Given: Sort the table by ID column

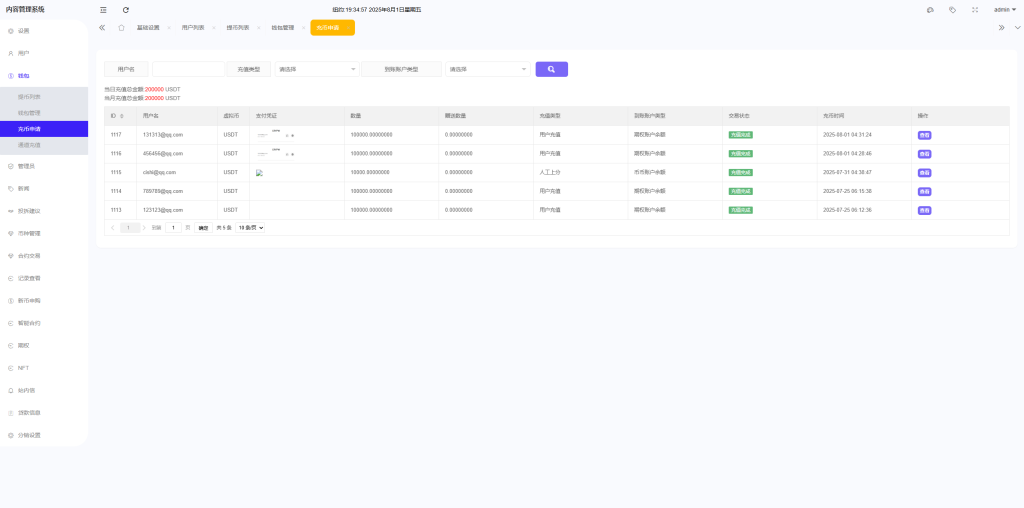Looking at the screenshot, I should pyautogui.click(x=122, y=116).
